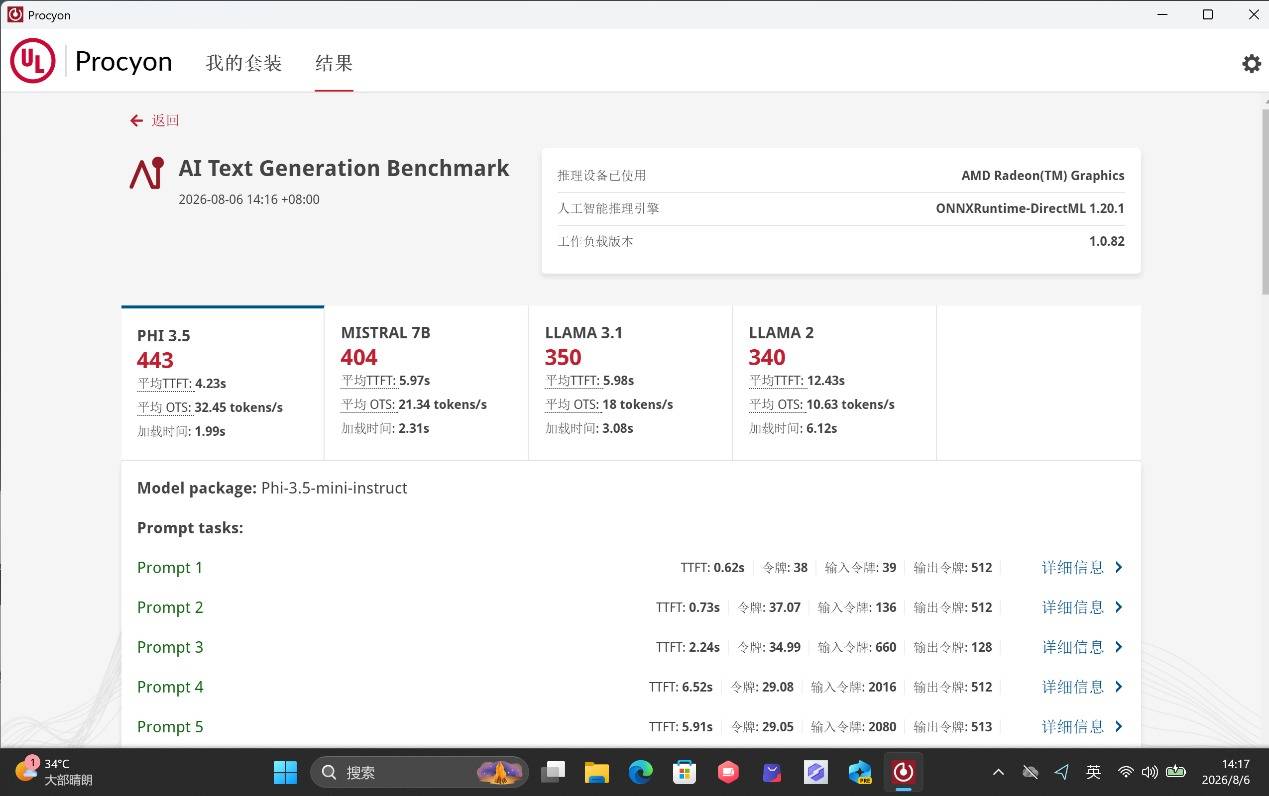Image resolution: width=1269 pixels, height=796 pixels.
Task: Click the 加载时间 6.12s under LLAMA 2
Action: pos(793,428)
